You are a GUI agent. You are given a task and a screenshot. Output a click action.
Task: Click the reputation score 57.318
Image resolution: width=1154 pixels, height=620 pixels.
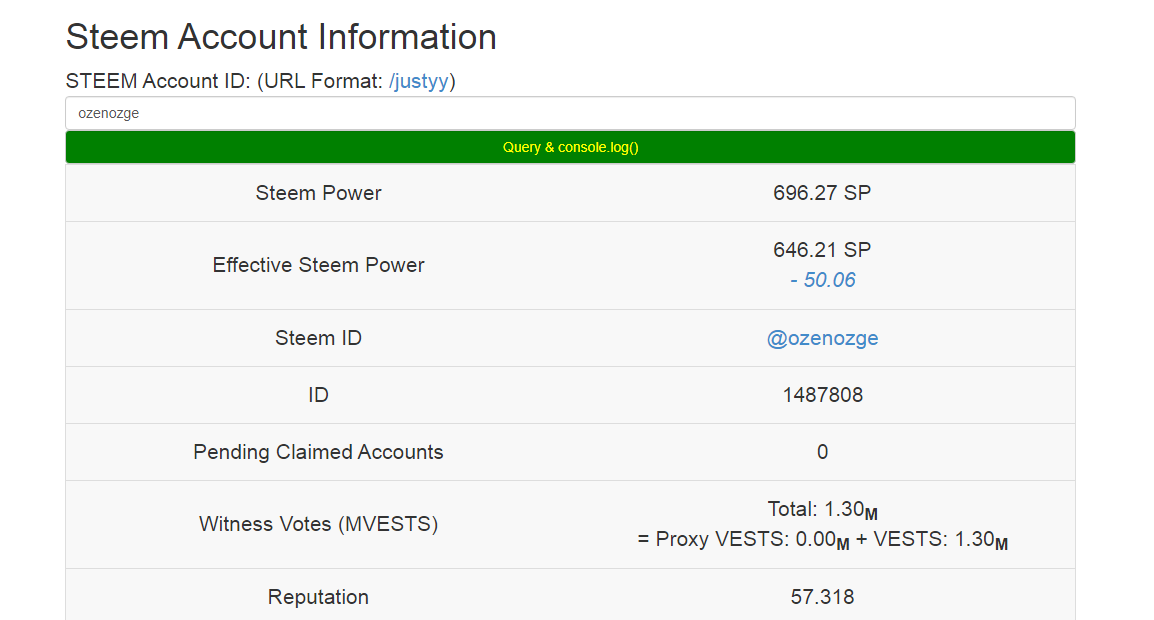[822, 597]
